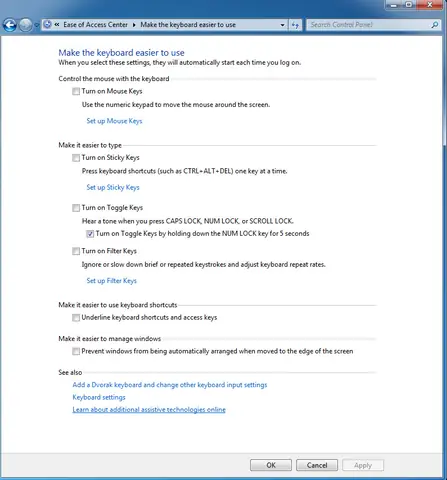Click 'When you select these settings' description text

point(180,63)
